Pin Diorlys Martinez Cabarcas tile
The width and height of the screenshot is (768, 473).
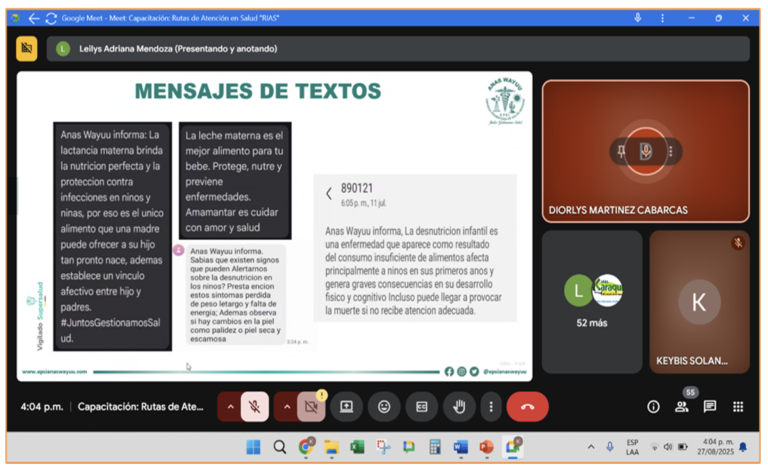tap(622, 151)
